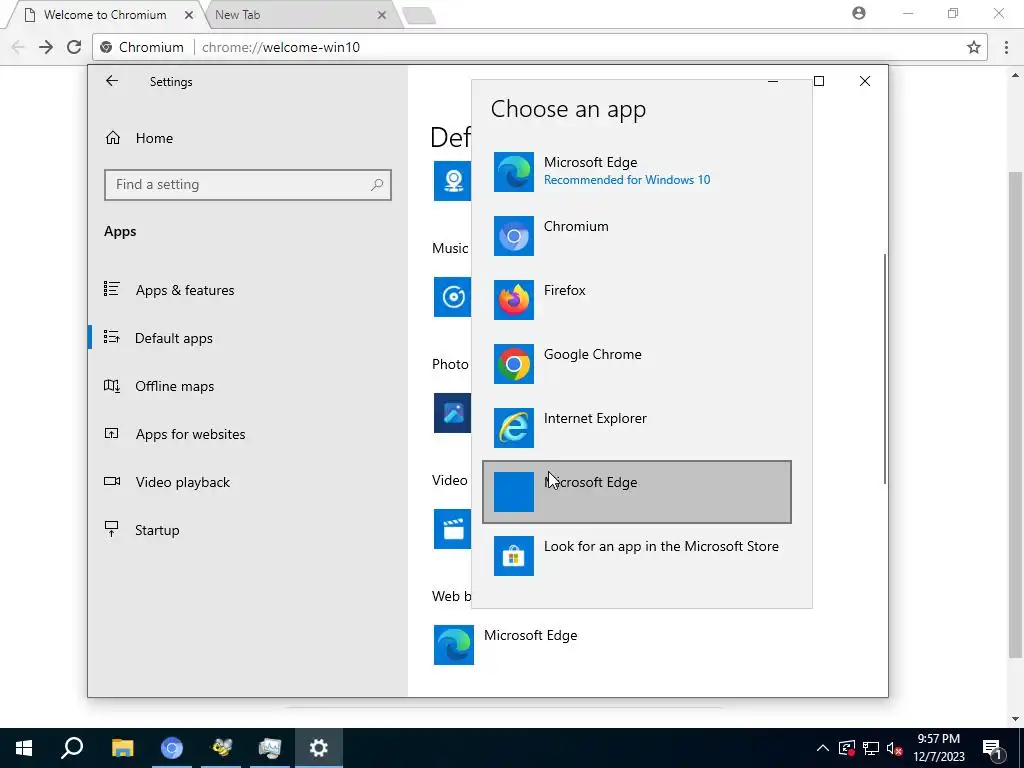Click the muted volume tray icon
Screen dimensions: 1024x768
pos(895,748)
